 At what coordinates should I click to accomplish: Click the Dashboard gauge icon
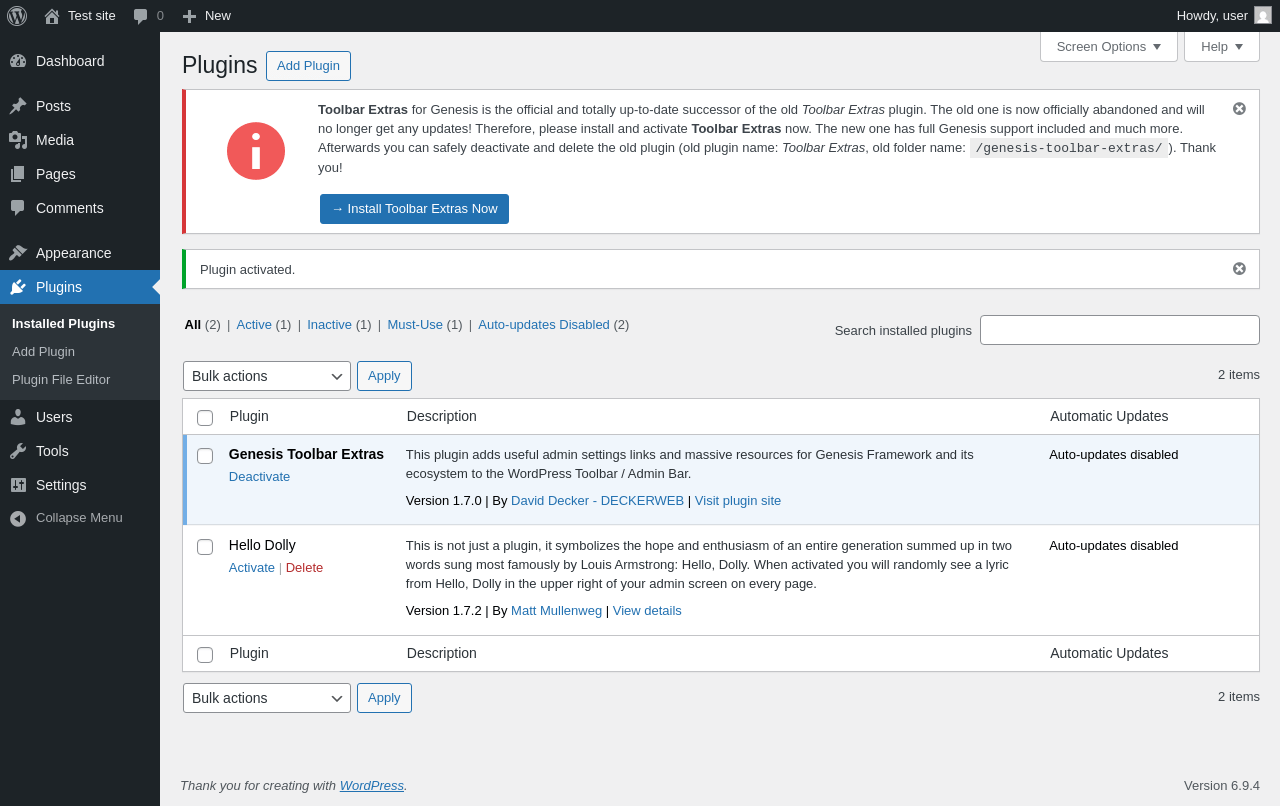click(18, 61)
